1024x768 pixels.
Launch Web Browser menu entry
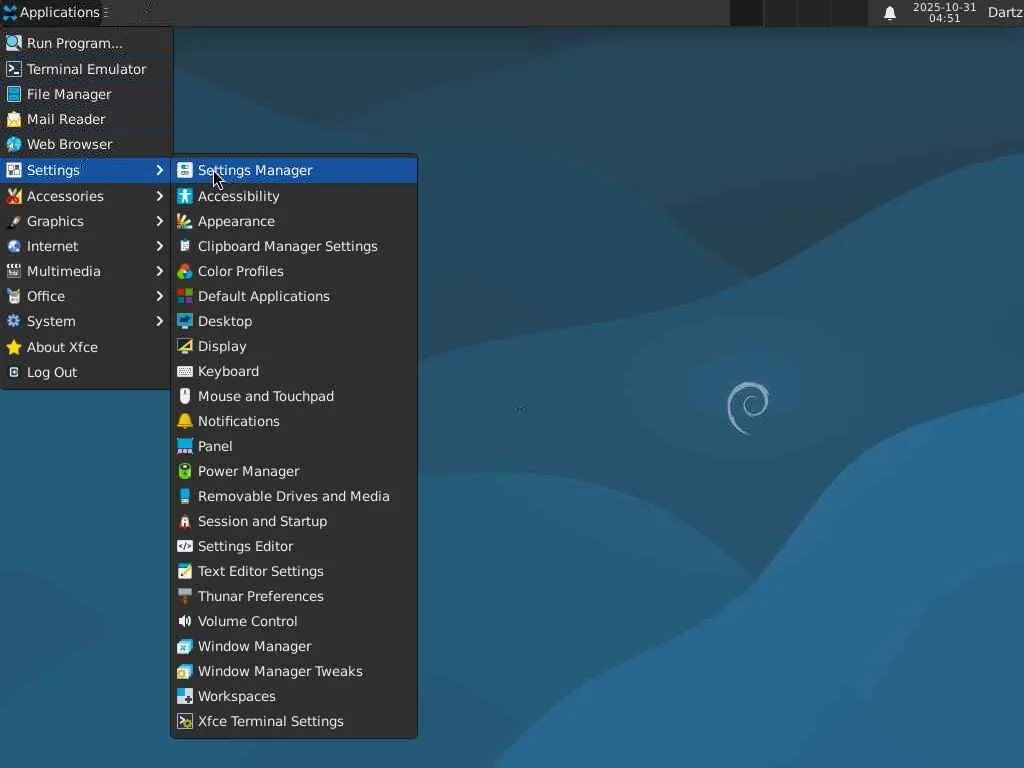pyautogui.click(x=86, y=144)
